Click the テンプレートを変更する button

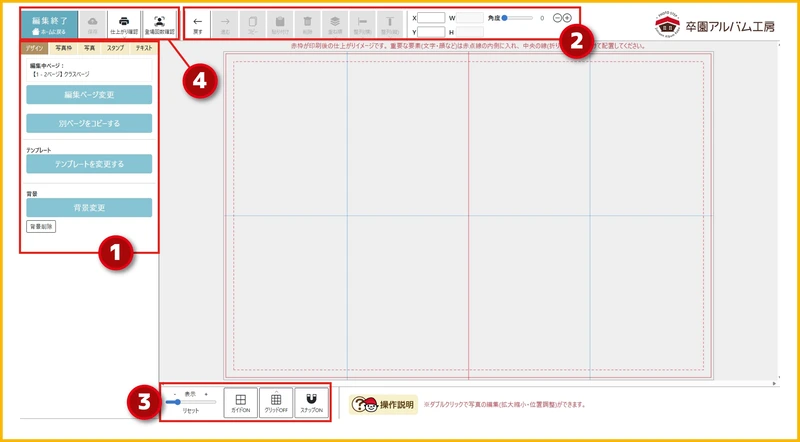point(89,164)
